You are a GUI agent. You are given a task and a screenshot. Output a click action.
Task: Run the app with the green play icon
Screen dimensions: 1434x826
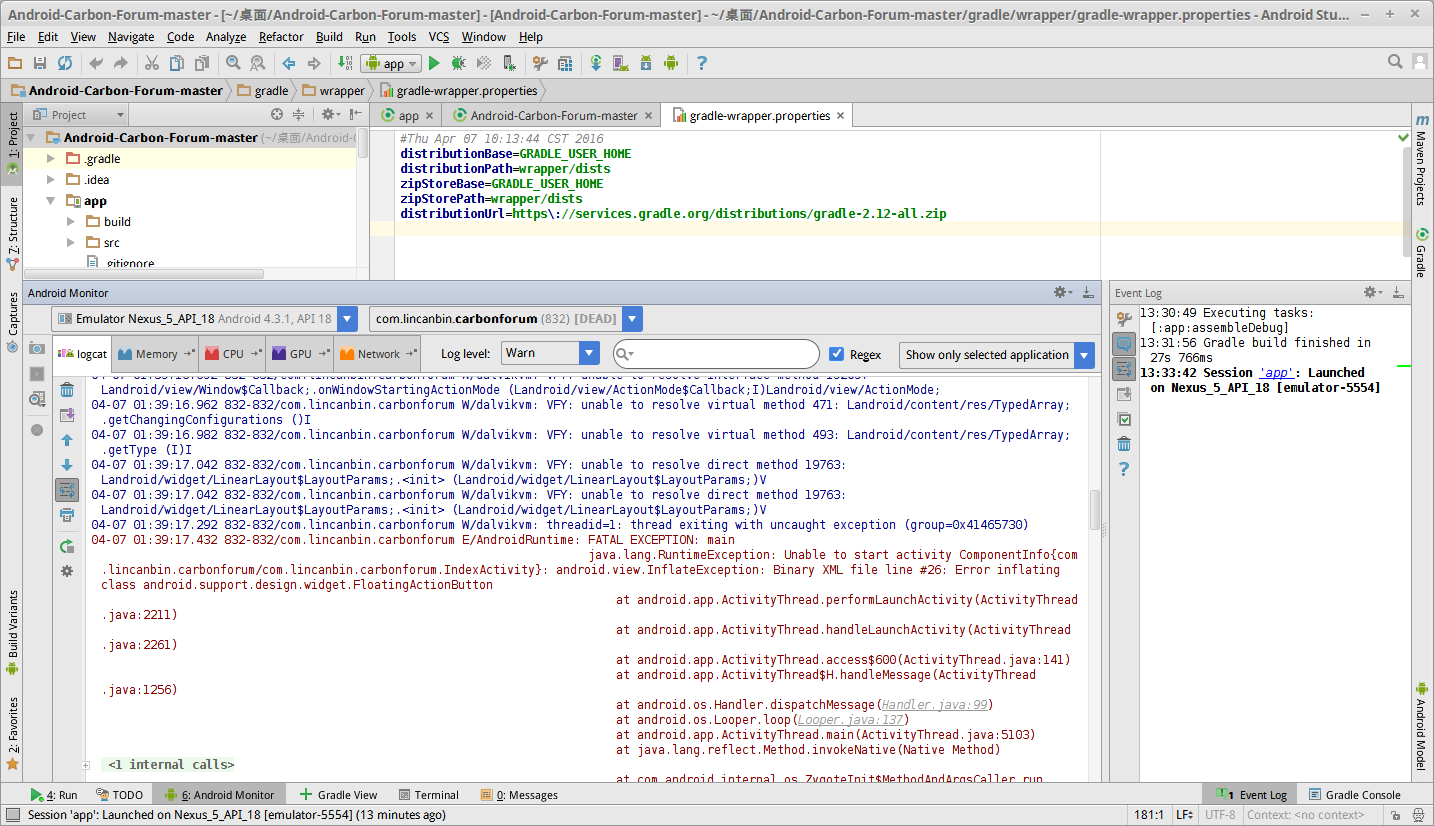434,63
